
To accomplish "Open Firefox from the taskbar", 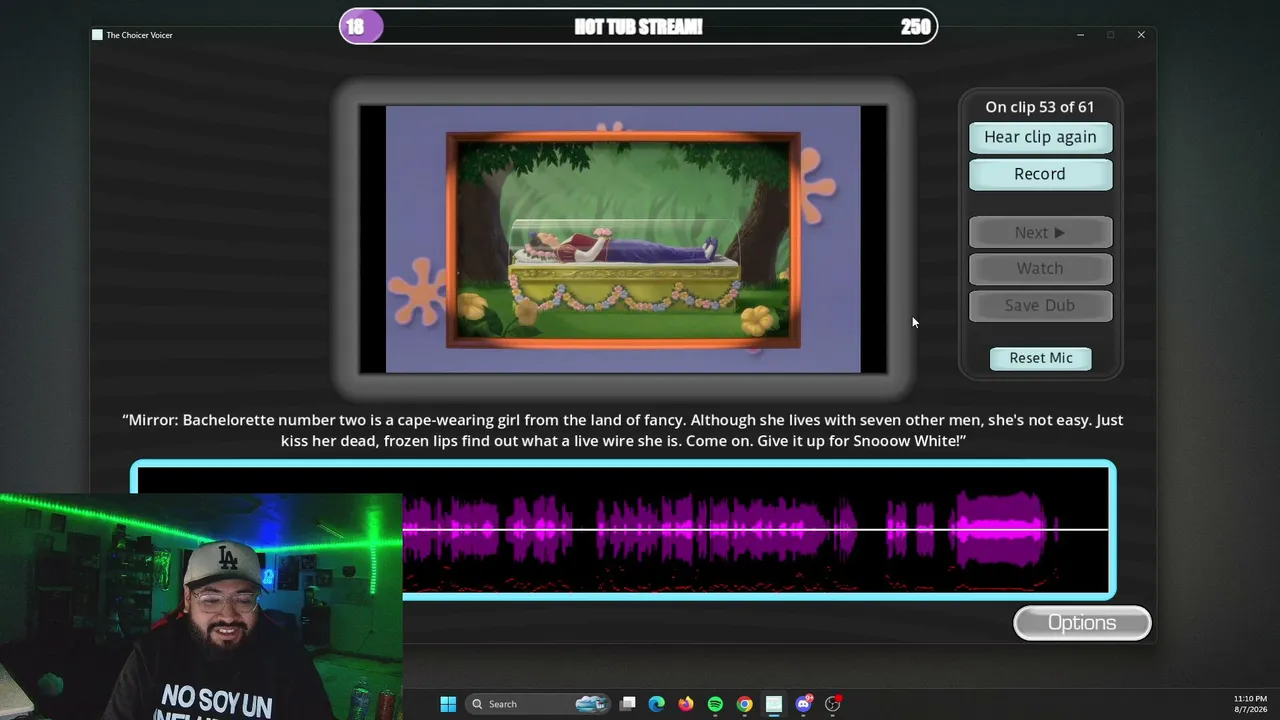I will click(685, 704).
